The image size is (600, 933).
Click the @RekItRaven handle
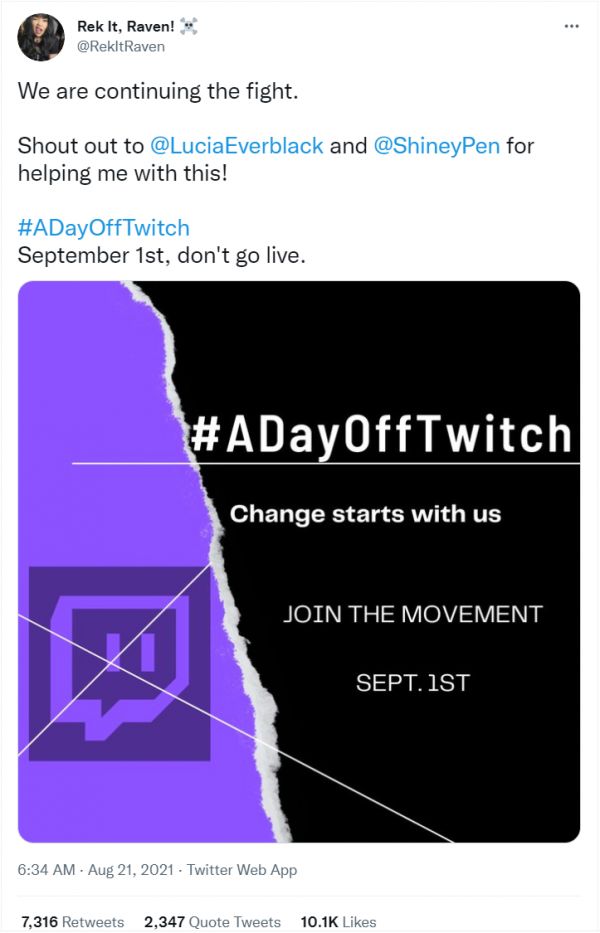pyautogui.click(x=121, y=46)
